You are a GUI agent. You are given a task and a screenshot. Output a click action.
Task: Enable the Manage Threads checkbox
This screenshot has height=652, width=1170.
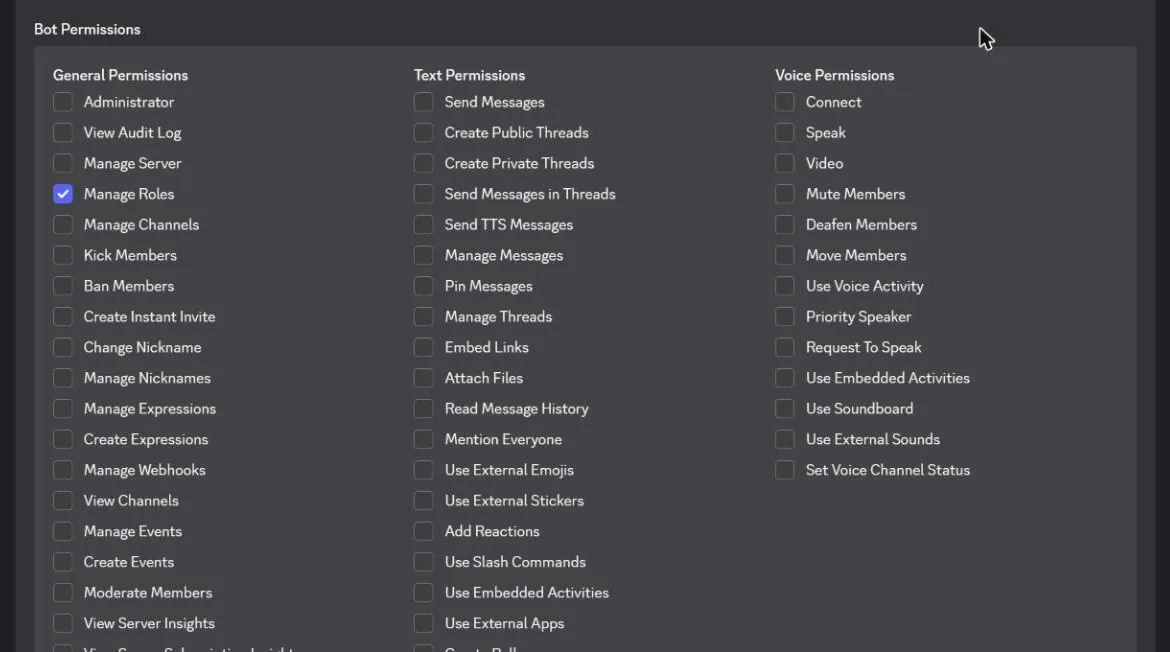pos(423,316)
